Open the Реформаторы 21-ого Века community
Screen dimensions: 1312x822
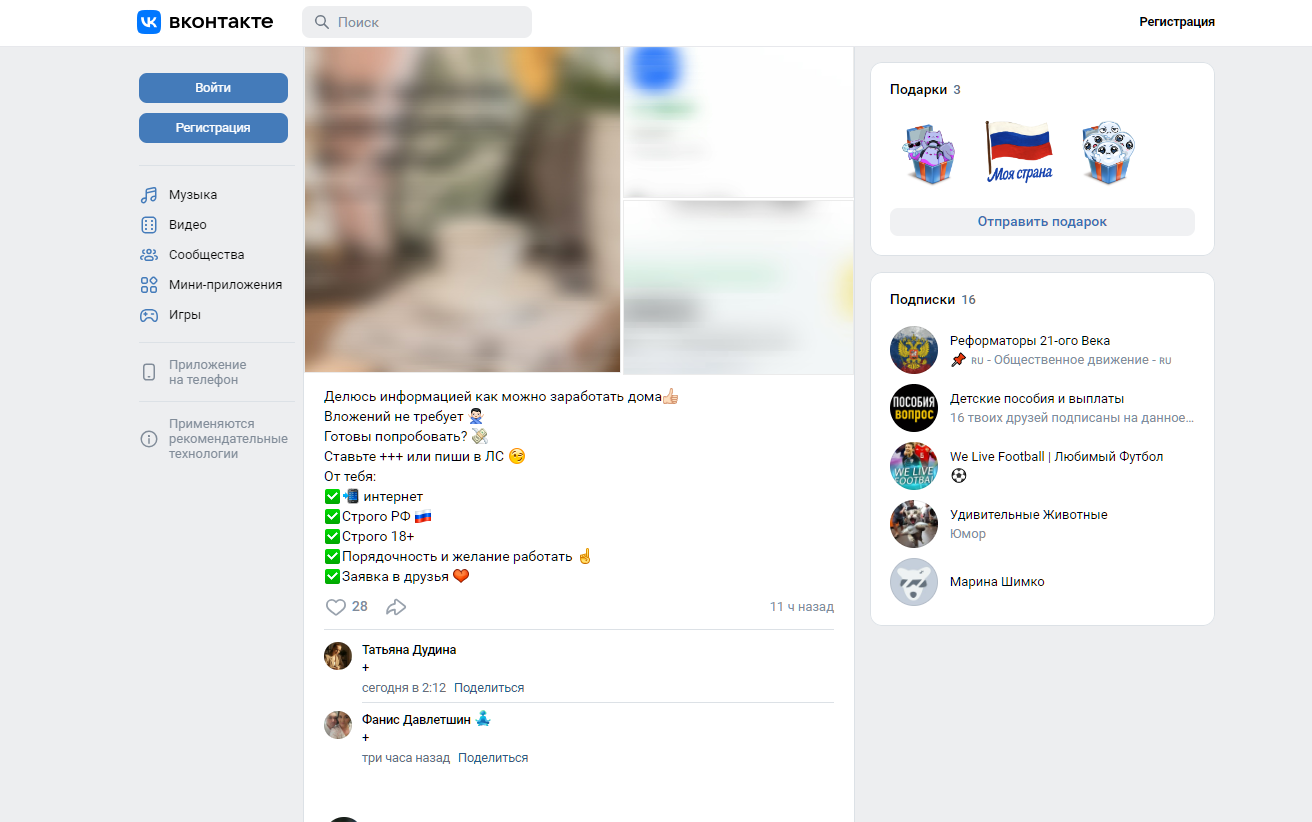coord(1030,341)
